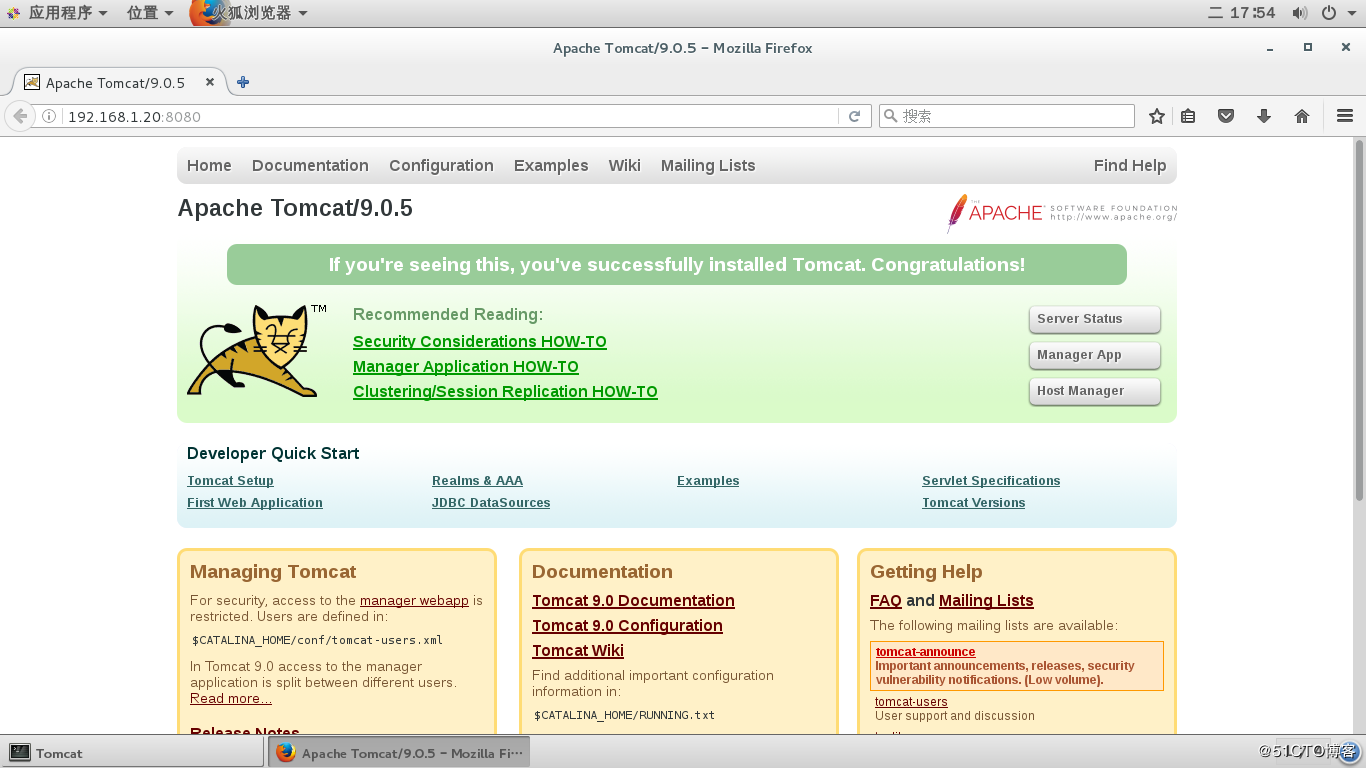
Task: Open the JDBC DataSources link
Action: pyautogui.click(x=491, y=503)
